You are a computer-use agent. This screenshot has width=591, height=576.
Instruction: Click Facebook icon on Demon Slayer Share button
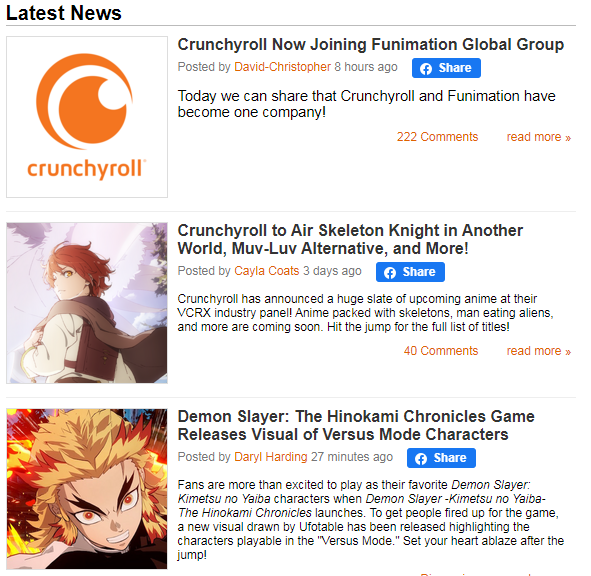pos(421,458)
